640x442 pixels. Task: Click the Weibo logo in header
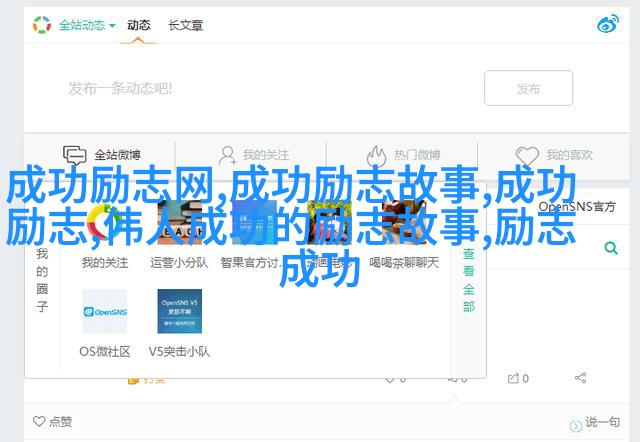607,24
